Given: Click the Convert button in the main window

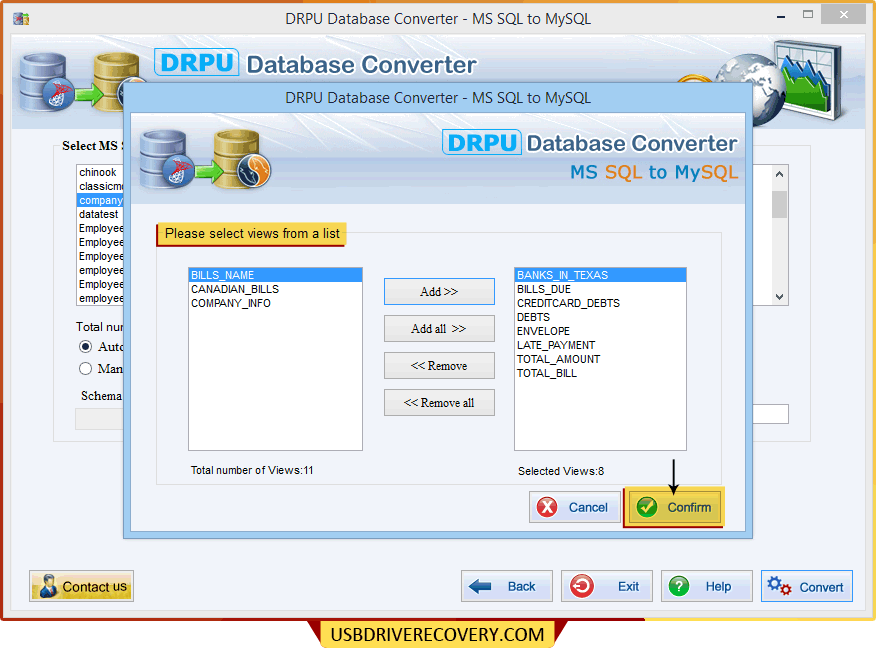Looking at the screenshot, I should point(807,587).
